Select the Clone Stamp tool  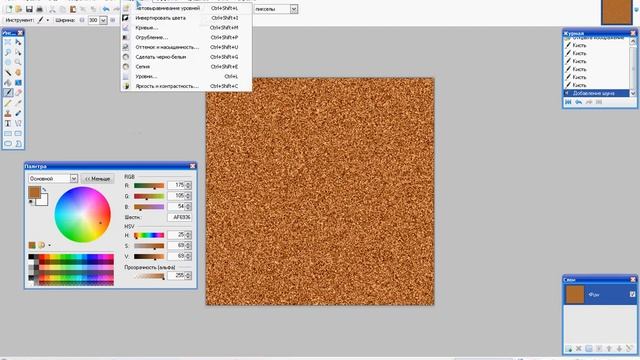pos(8,113)
